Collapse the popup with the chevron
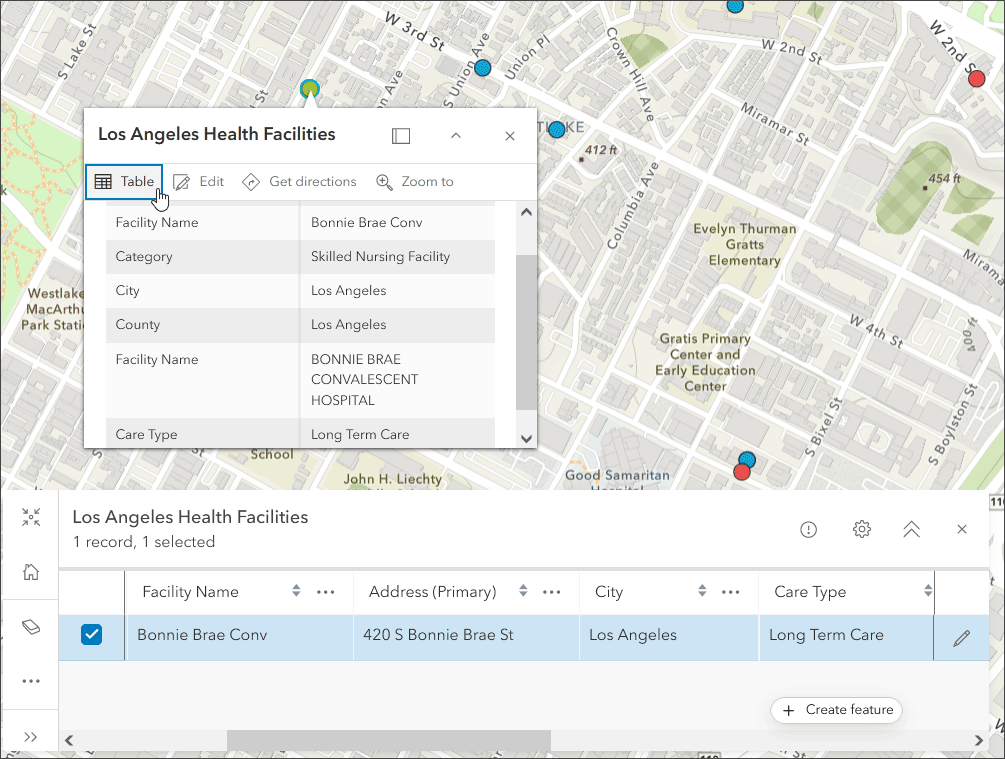The width and height of the screenshot is (1005, 759). click(x=456, y=136)
